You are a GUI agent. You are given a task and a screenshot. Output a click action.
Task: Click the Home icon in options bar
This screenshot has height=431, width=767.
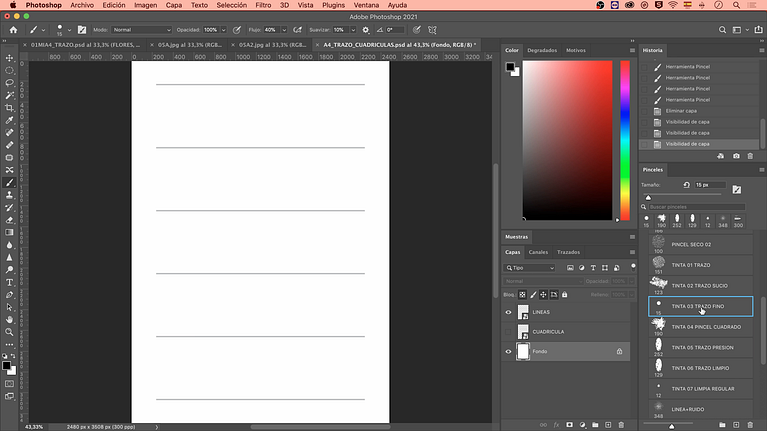coord(13,30)
